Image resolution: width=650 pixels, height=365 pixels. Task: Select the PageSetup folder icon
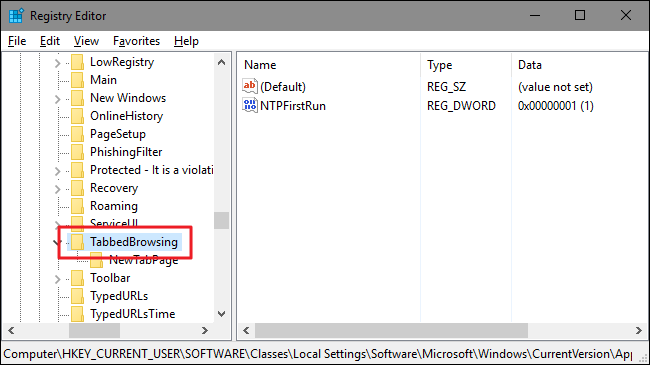(x=77, y=134)
